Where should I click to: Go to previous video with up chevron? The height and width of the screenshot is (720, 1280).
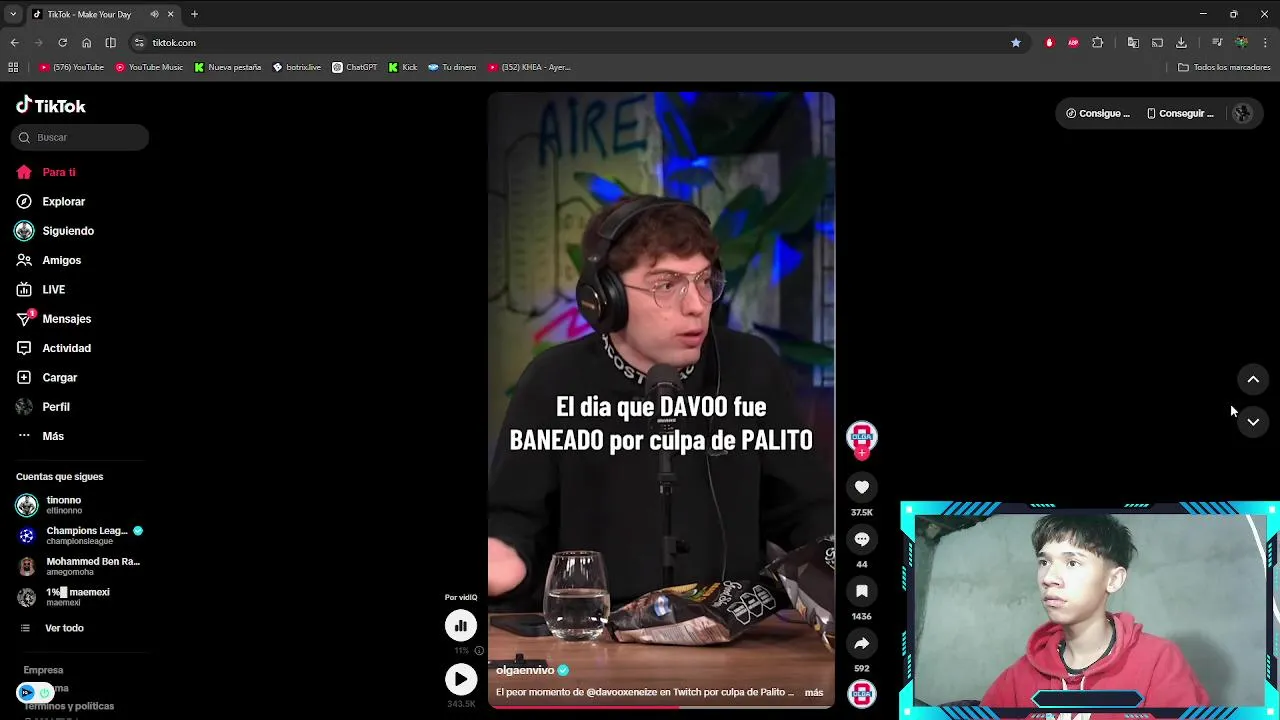(x=1253, y=379)
